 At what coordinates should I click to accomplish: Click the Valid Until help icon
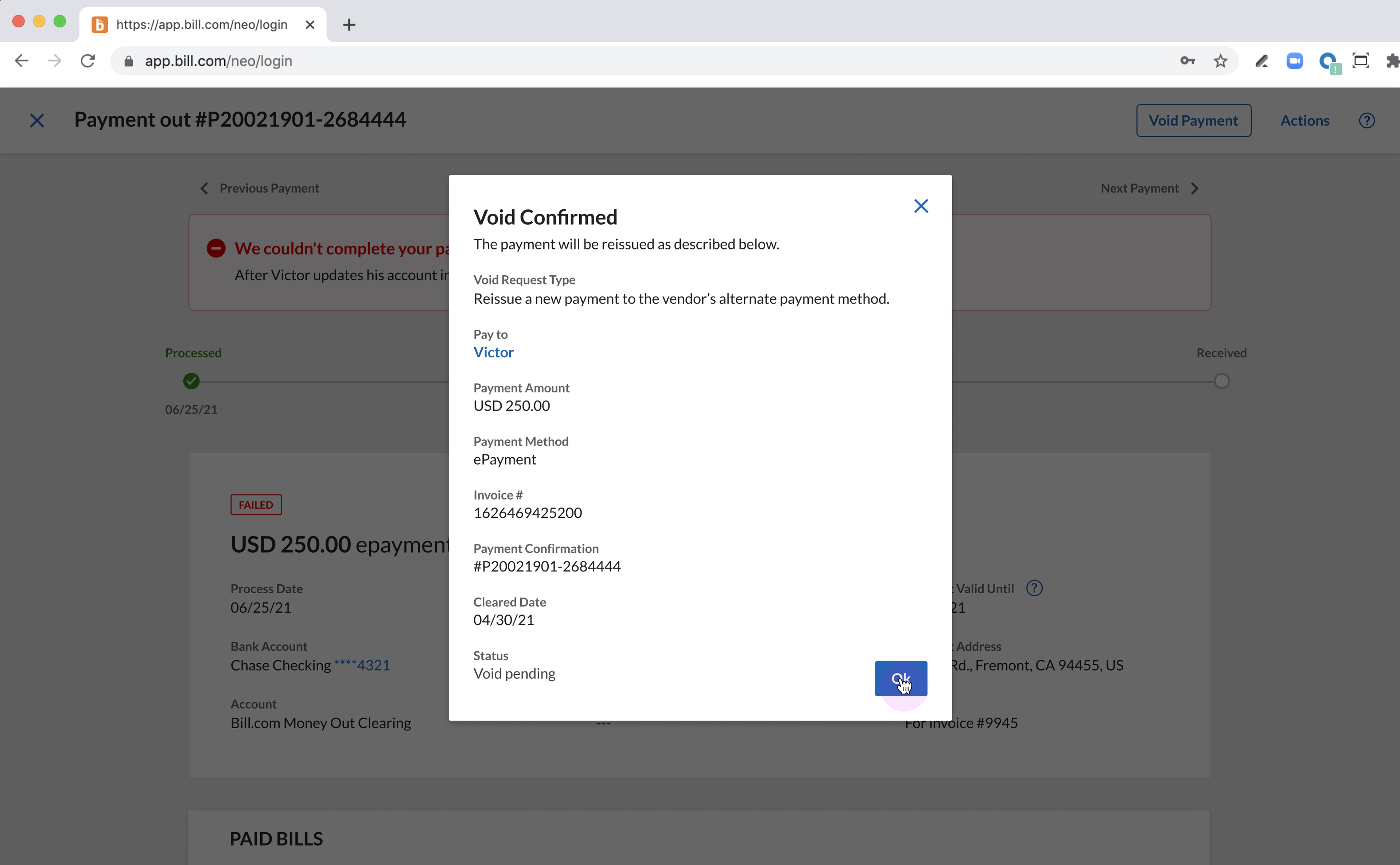coord(1035,588)
